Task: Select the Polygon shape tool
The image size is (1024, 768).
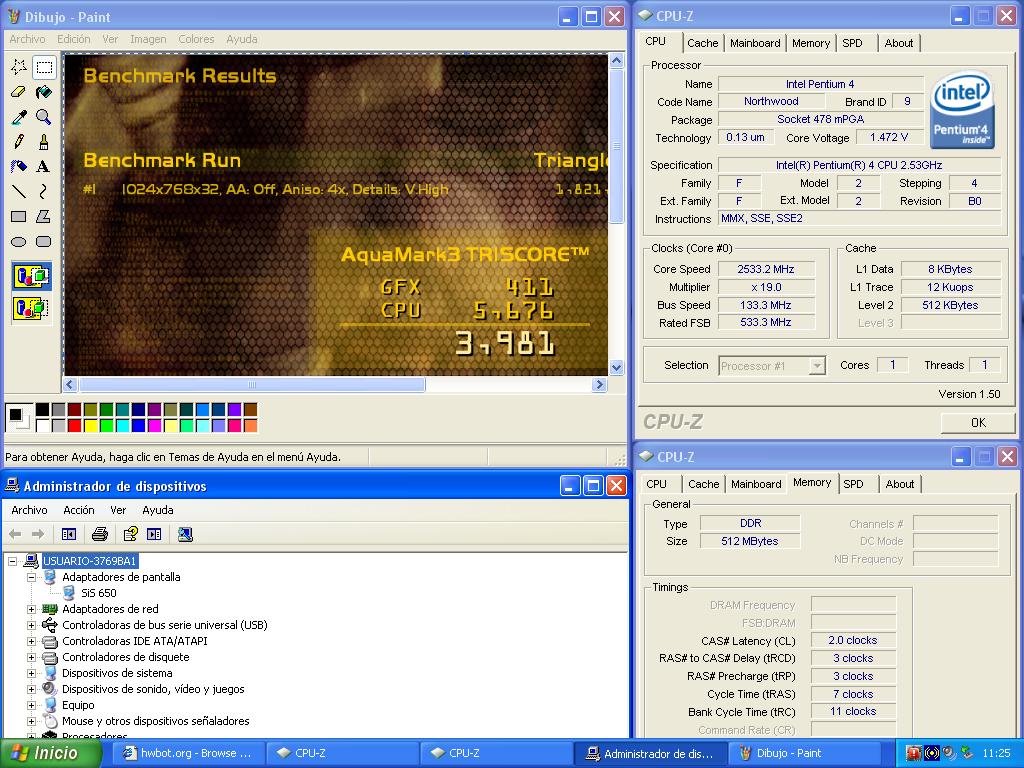Action: pos(44,216)
